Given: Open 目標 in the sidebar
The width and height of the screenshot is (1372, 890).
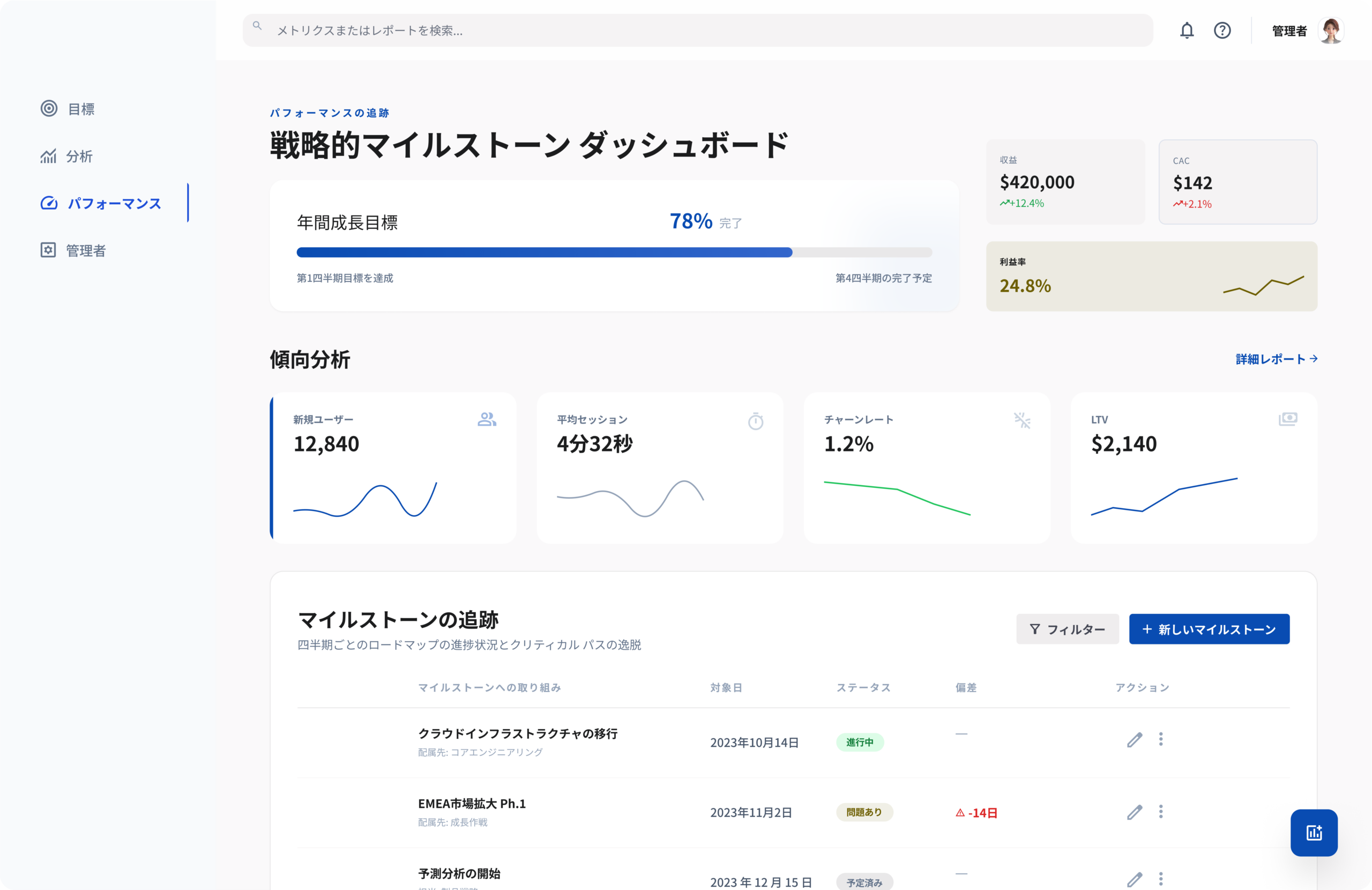Looking at the screenshot, I should 81,108.
